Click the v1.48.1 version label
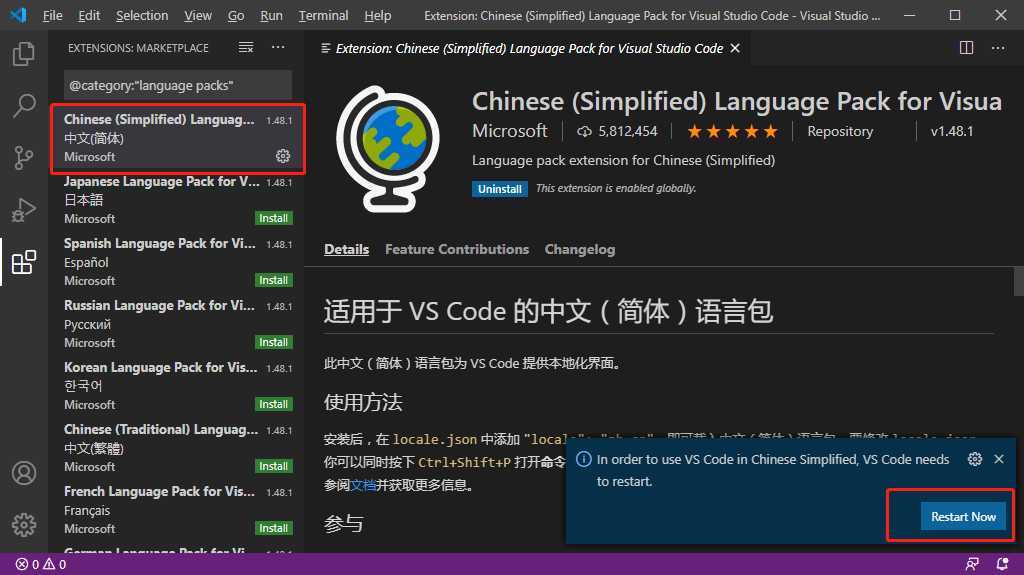Image resolution: width=1024 pixels, height=575 pixels. click(x=952, y=131)
